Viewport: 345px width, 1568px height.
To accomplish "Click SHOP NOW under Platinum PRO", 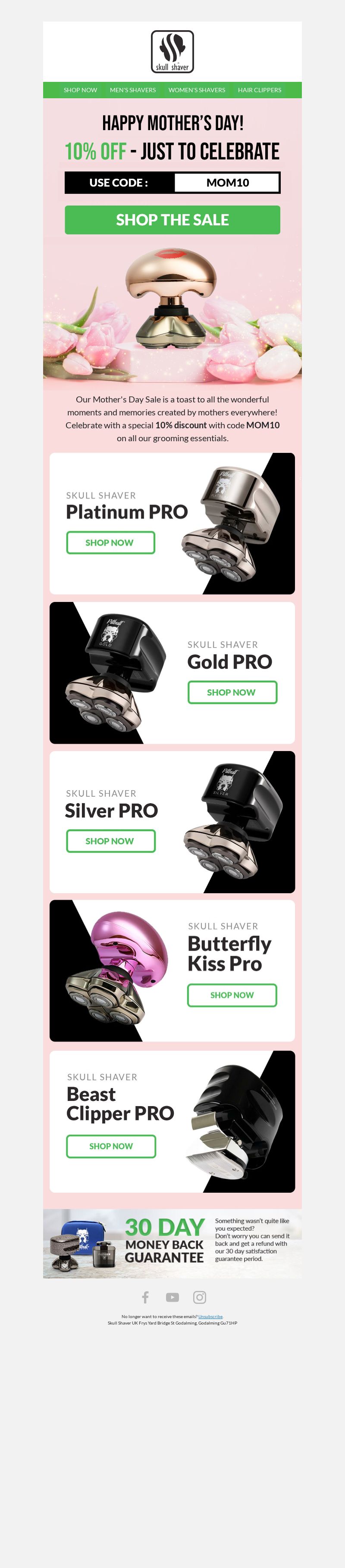I will [x=110, y=542].
